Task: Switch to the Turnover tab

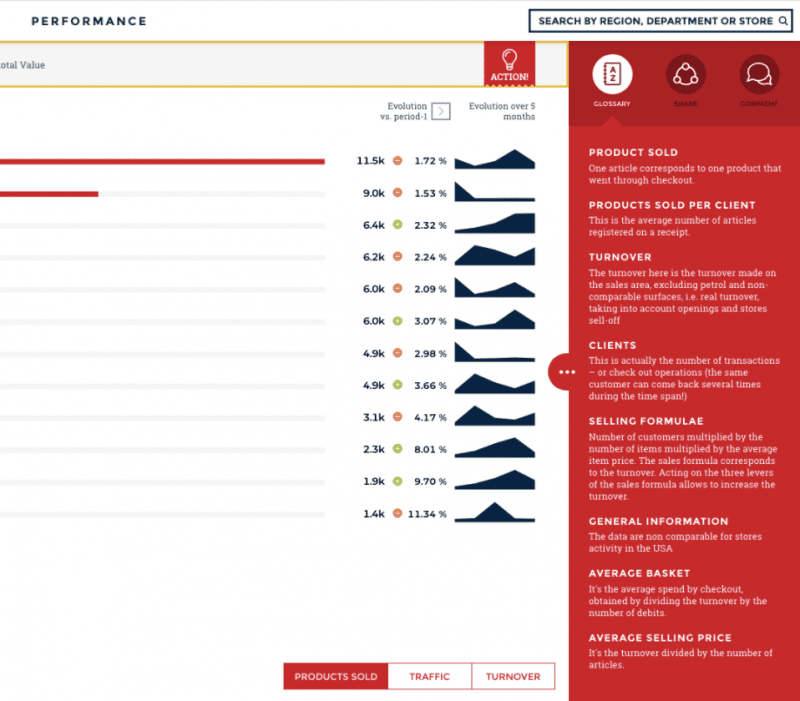Action: [x=513, y=677]
